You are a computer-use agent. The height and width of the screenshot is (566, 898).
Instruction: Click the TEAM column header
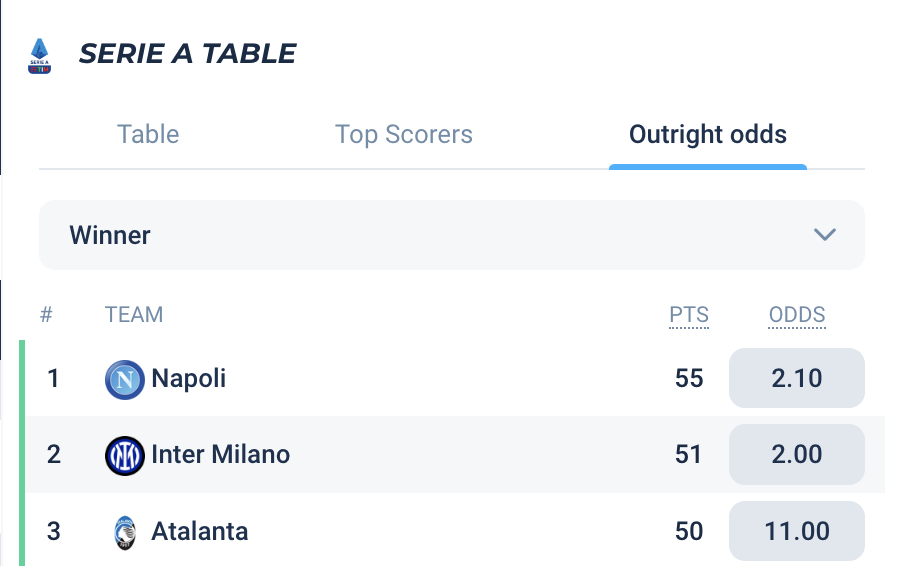click(134, 315)
